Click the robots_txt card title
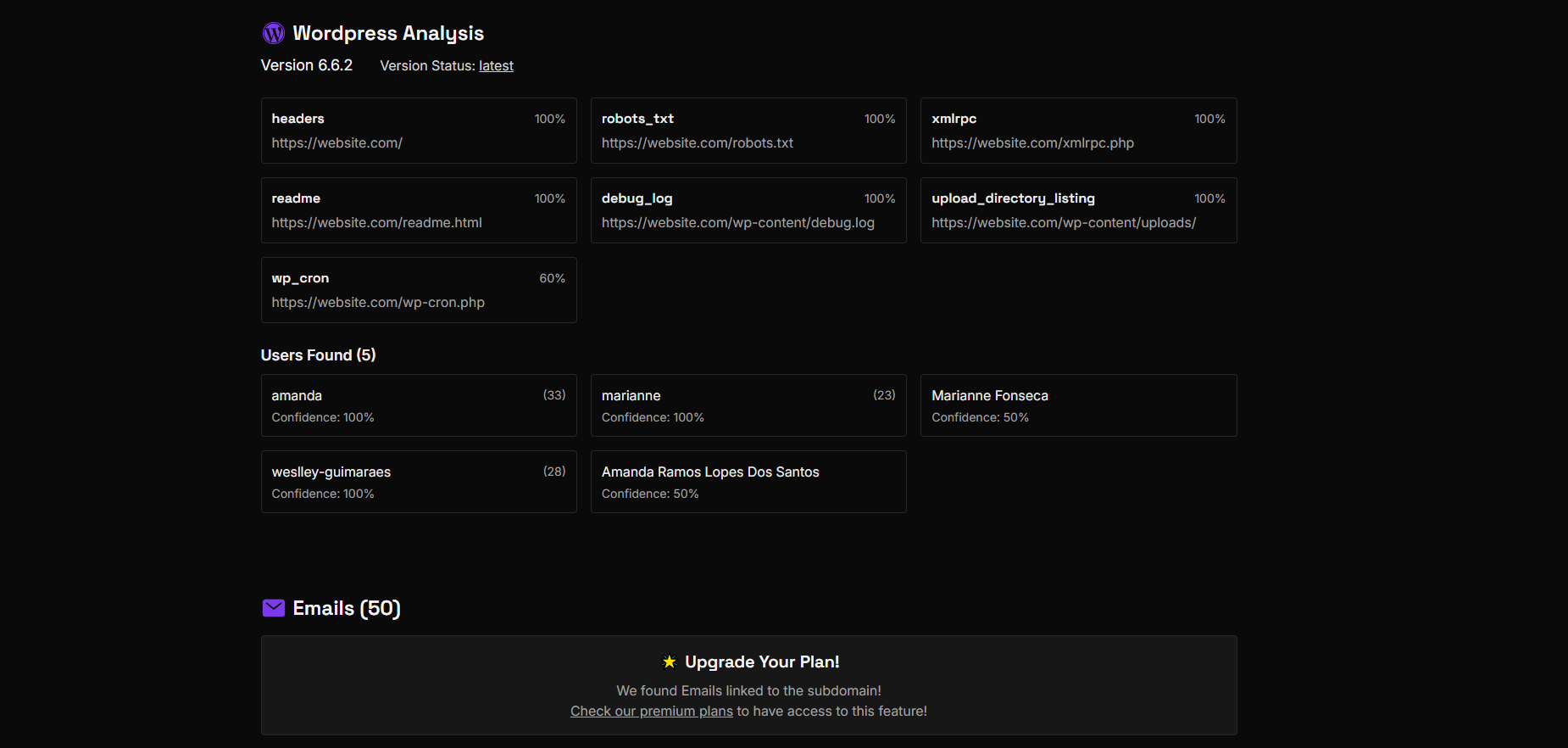Image resolution: width=1568 pixels, height=748 pixels. (x=637, y=119)
